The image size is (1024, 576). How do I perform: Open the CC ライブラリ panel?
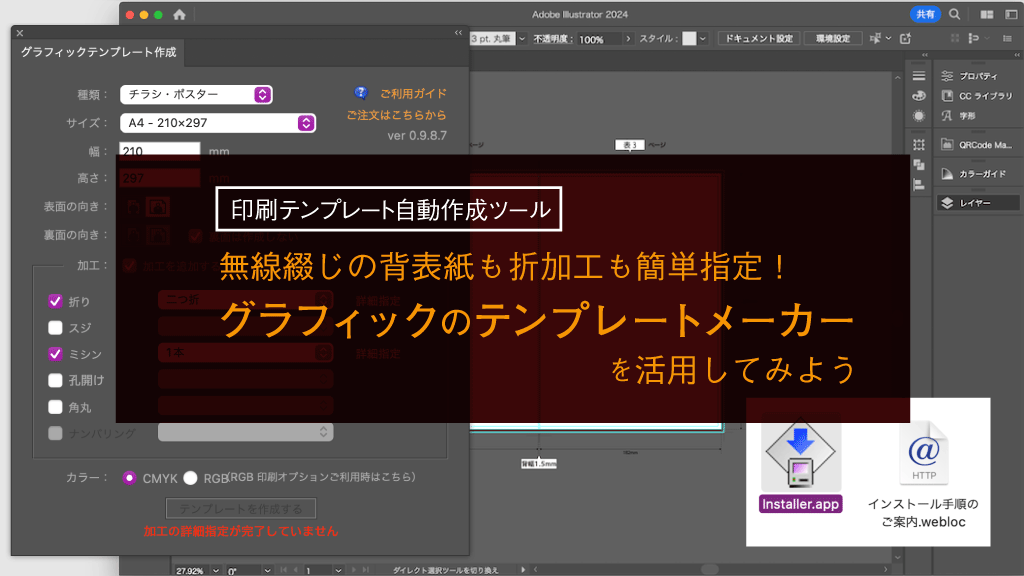975,94
